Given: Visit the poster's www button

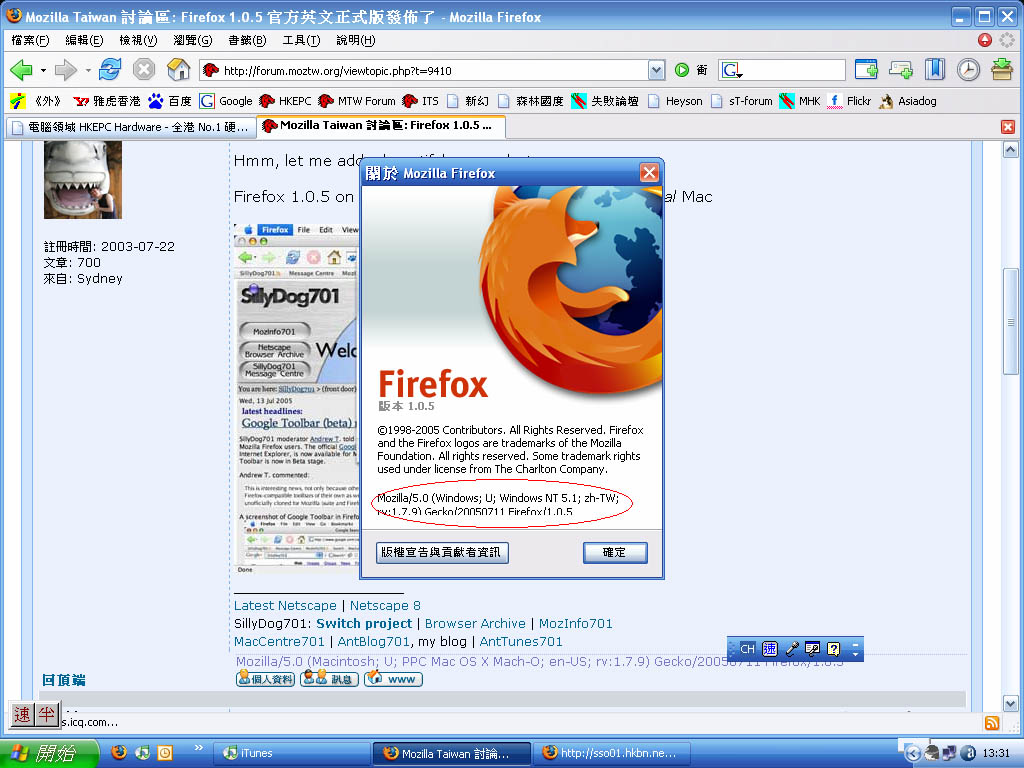Looking at the screenshot, I should (x=393, y=679).
